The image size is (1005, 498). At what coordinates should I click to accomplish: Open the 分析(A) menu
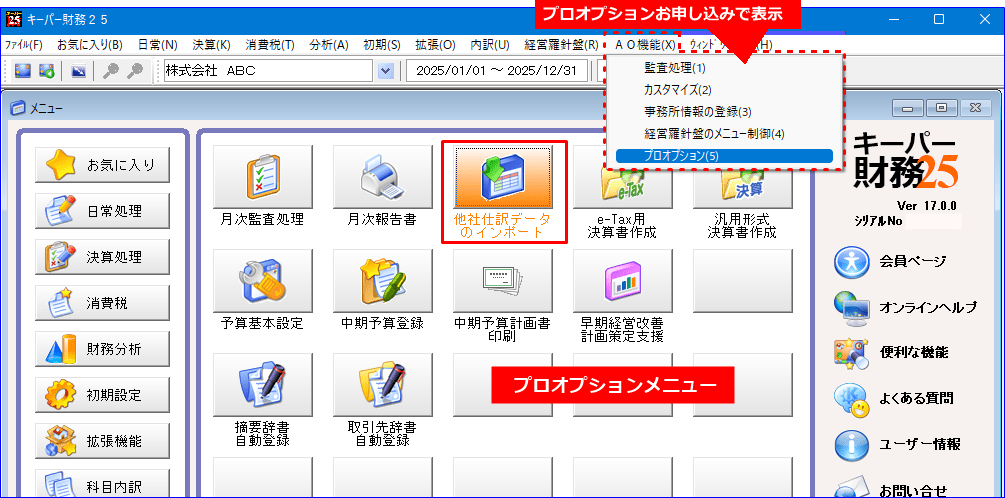coord(329,45)
